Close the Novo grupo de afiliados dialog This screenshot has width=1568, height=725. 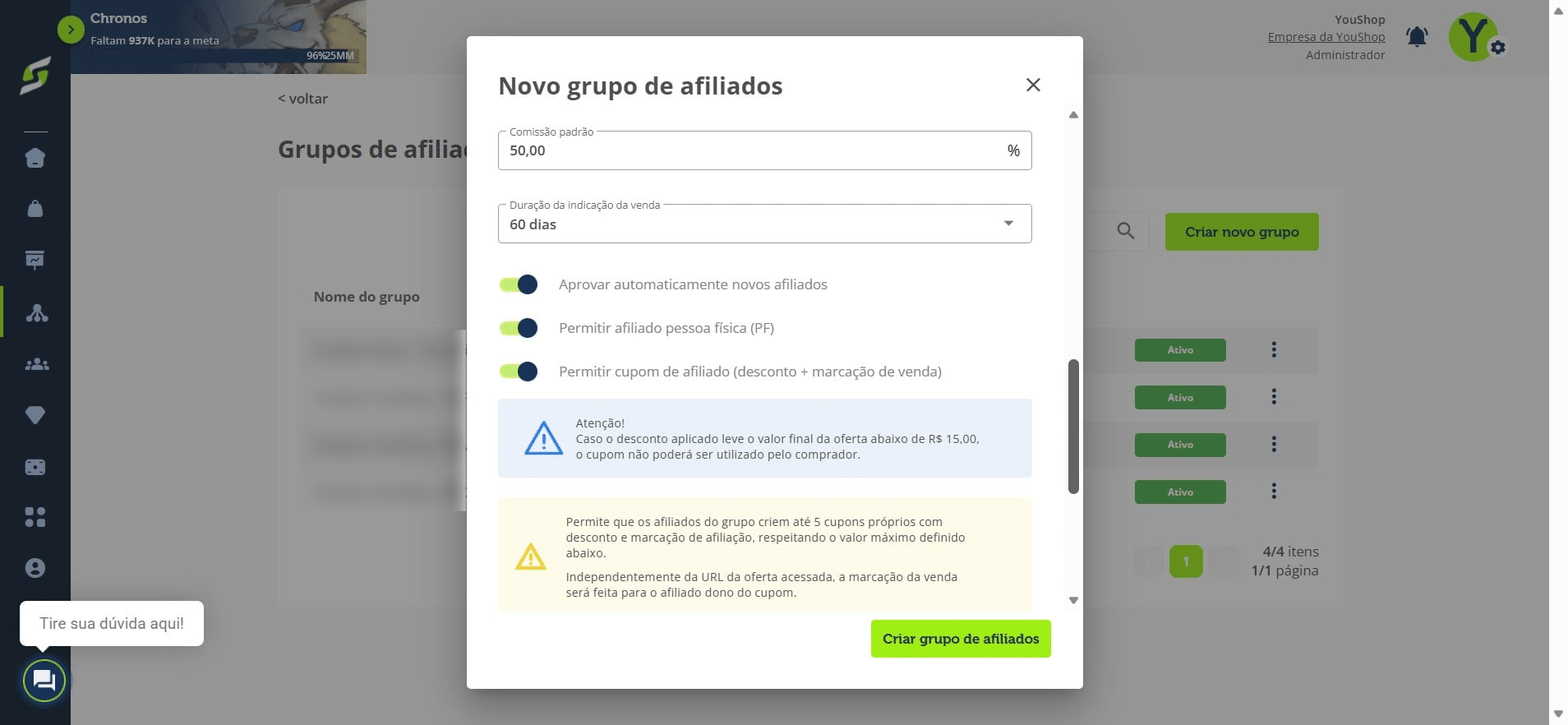pyautogui.click(x=1033, y=85)
